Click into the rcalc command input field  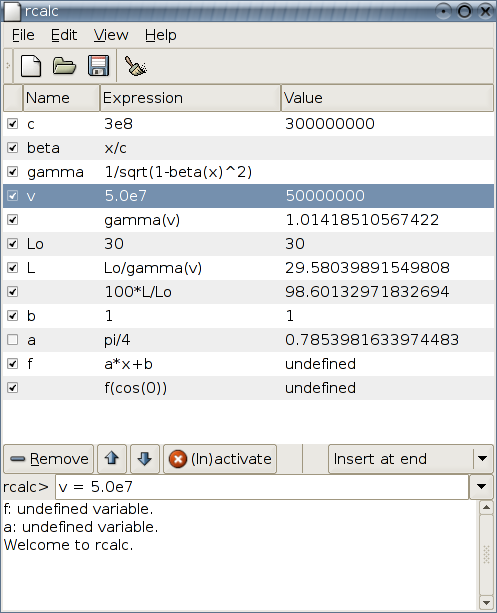coord(262,487)
